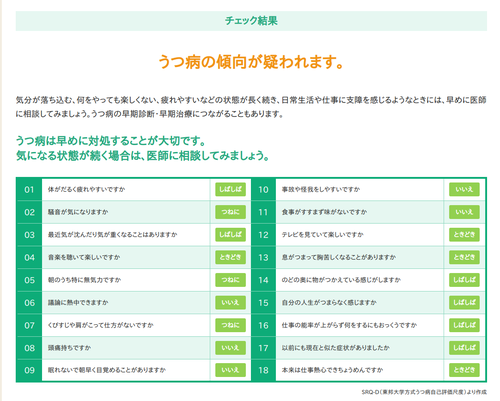This screenshot has height=401, width=500.
Task: Select the しばしば badge for question 03
Action: (x=230, y=235)
